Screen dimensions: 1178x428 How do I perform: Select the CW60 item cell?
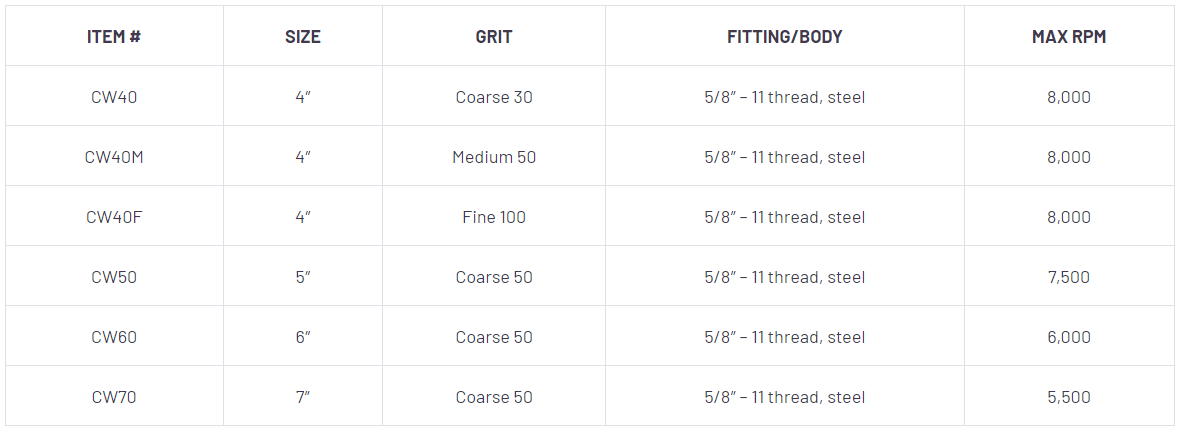pyautogui.click(x=114, y=337)
